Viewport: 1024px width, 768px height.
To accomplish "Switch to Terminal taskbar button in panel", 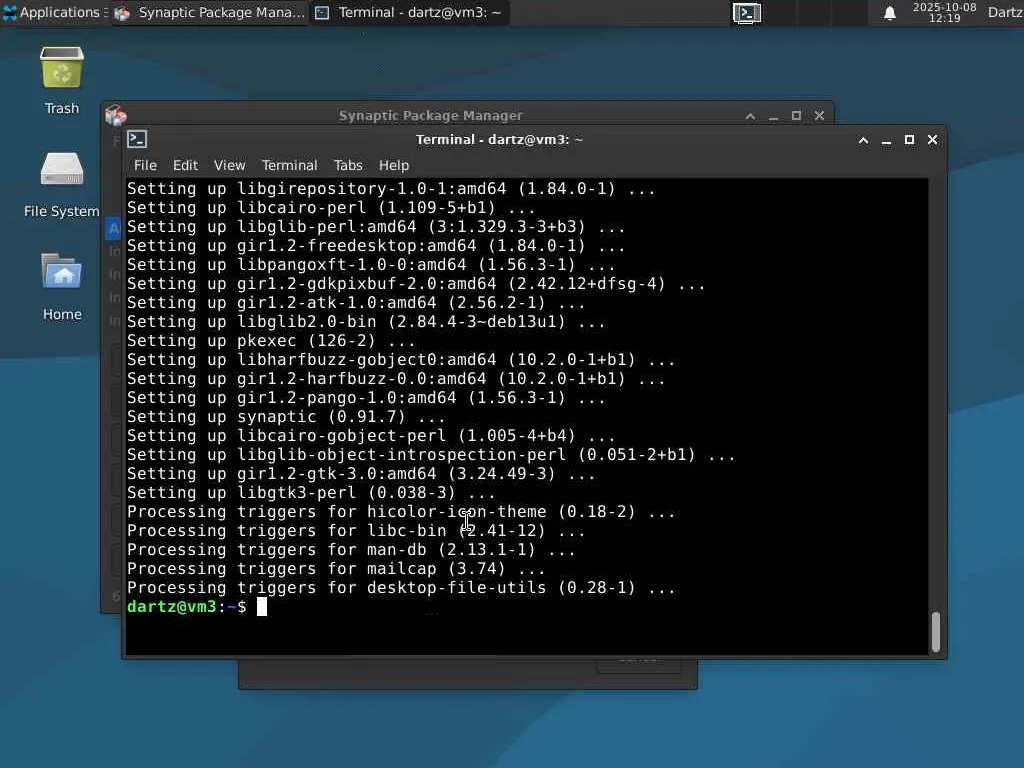I will [x=409, y=12].
